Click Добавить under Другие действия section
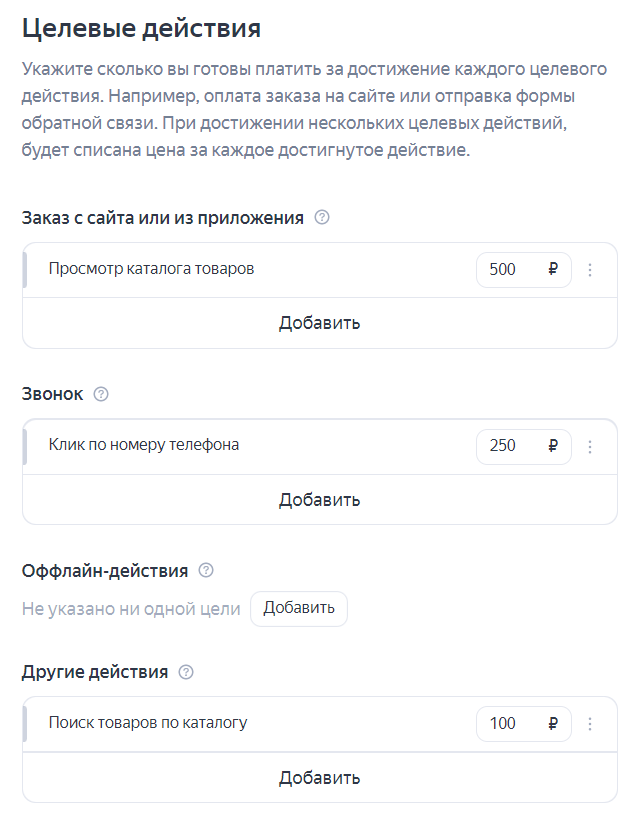The image size is (631, 830). point(320,777)
